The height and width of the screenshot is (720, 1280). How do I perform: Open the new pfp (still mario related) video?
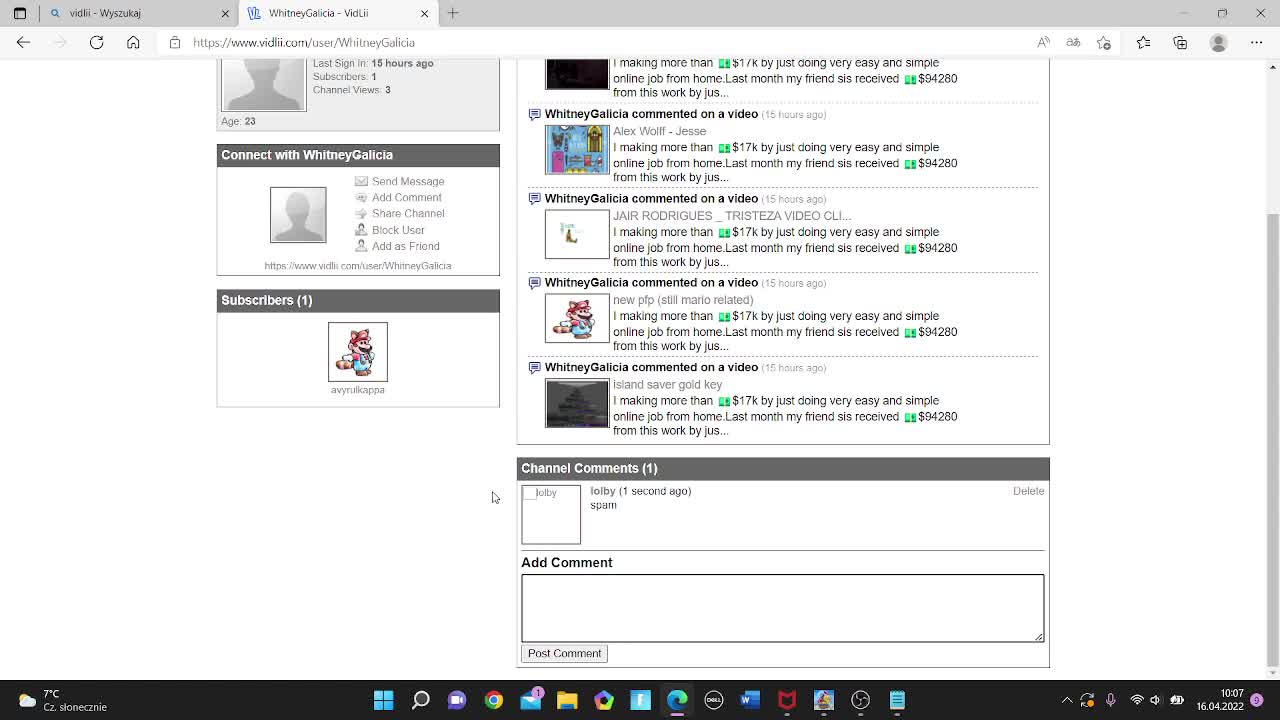tap(683, 300)
